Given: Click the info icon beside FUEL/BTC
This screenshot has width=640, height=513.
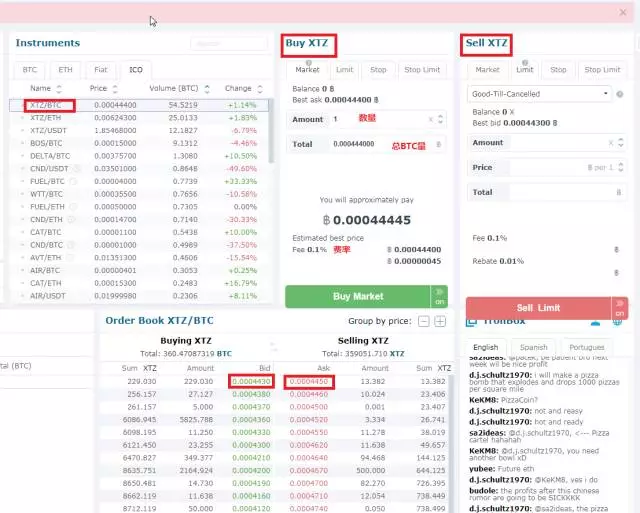Looking at the screenshot, I should coord(73,181).
